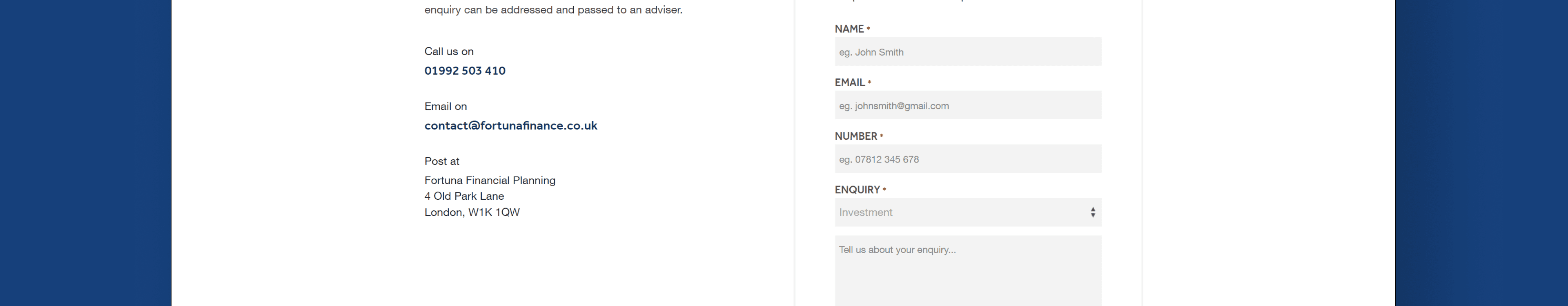Click the required asterisk beside ENQUIRY
The width and height of the screenshot is (1568, 306).
[x=884, y=190]
